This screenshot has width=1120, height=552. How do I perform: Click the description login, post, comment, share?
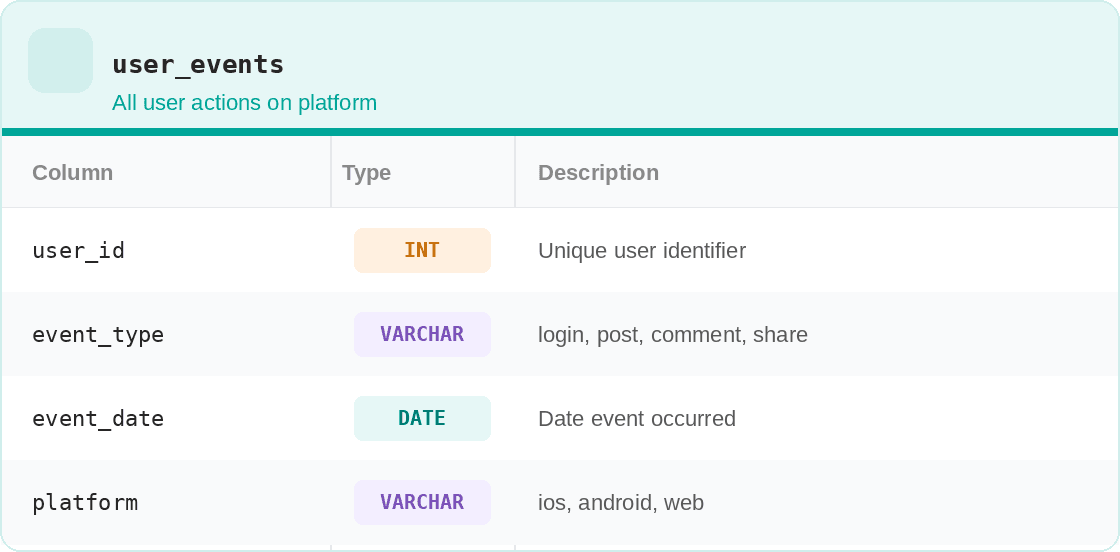coord(673,335)
